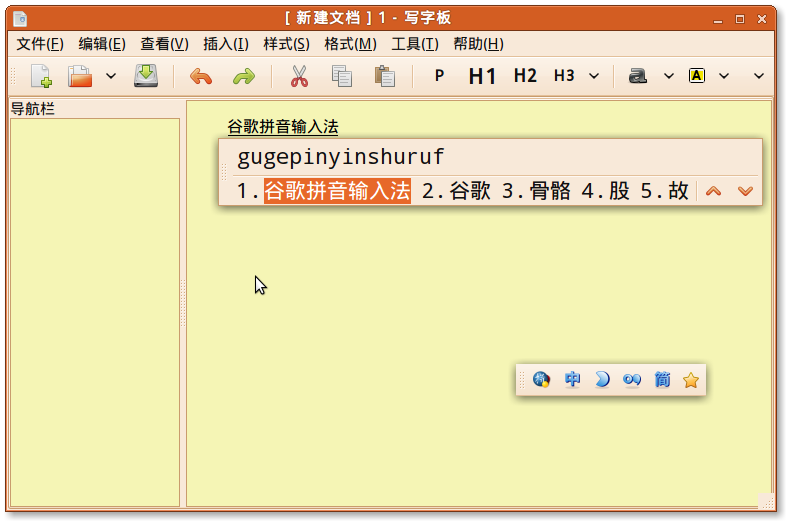The height and width of the screenshot is (521, 786).
Task: Undo the last action
Action: click(x=201, y=76)
